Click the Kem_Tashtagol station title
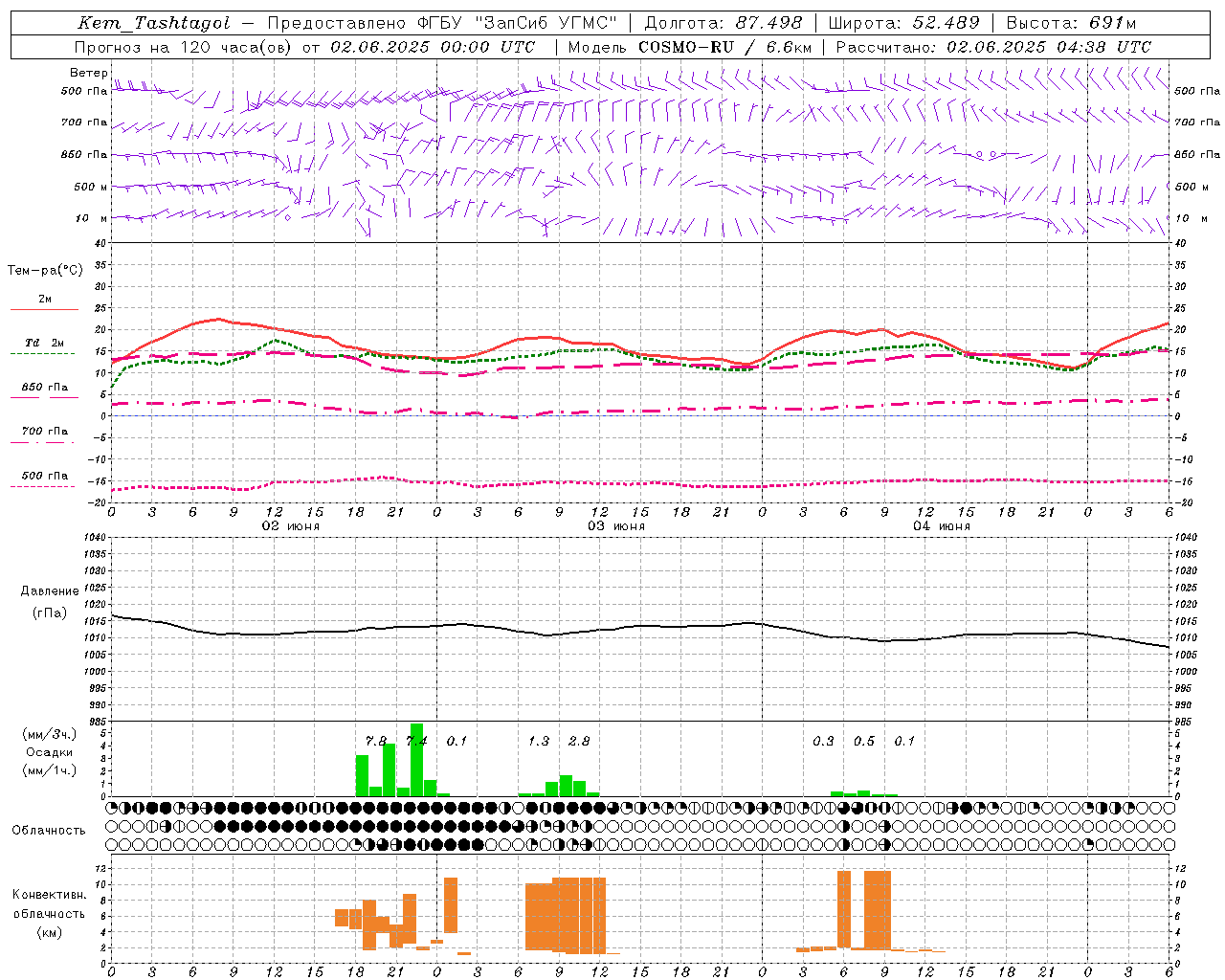Screen dimensions: 1225x980 click(154, 24)
